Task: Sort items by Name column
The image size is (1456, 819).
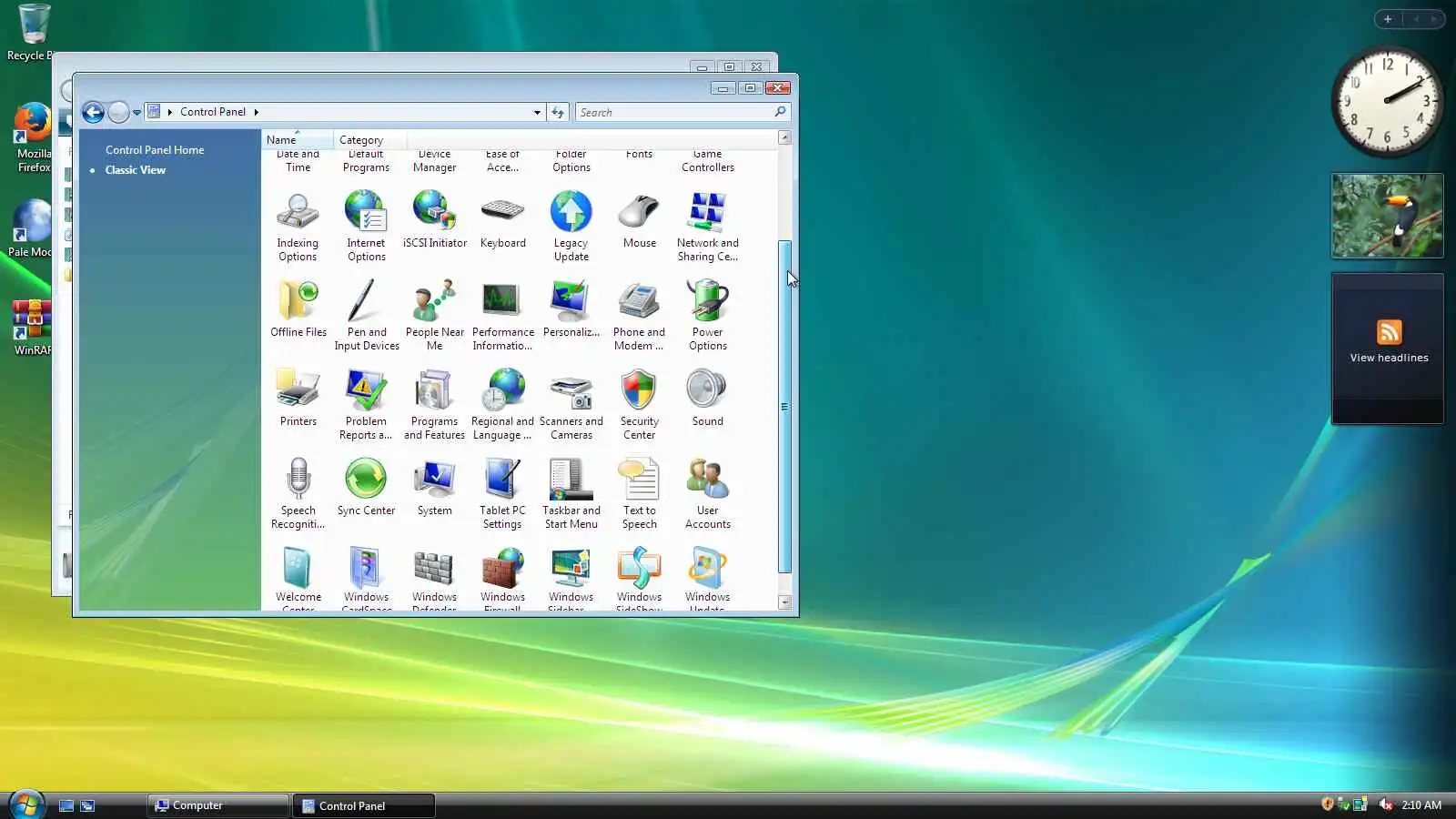Action: (298, 140)
